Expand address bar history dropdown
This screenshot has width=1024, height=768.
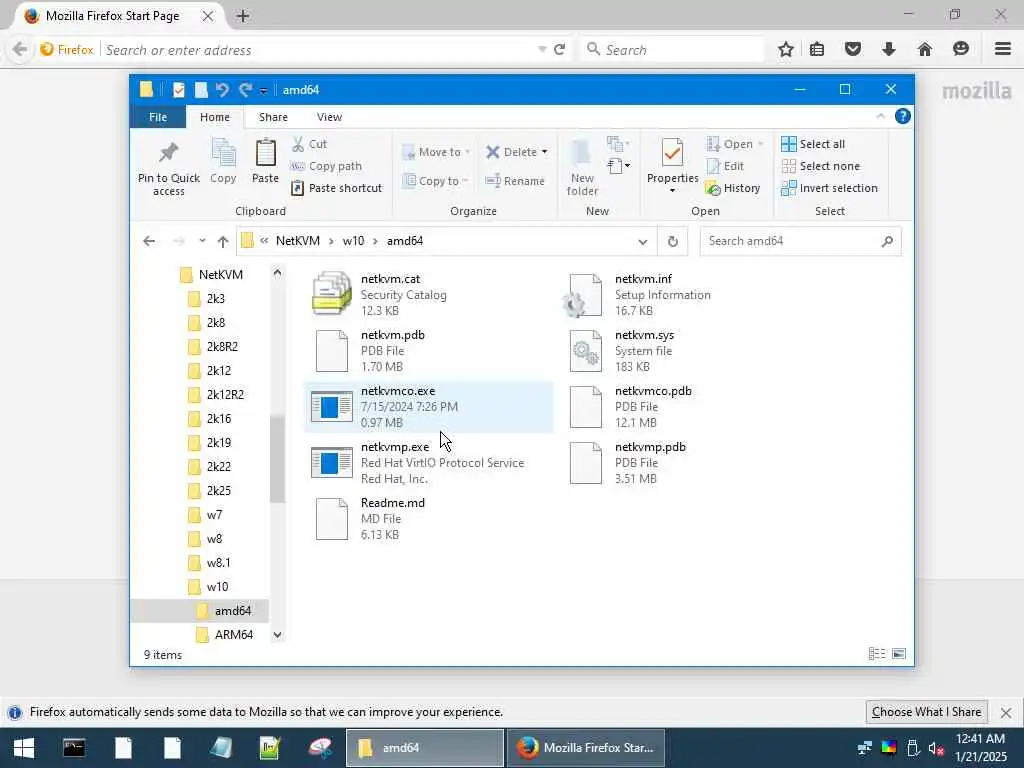coord(643,242)
